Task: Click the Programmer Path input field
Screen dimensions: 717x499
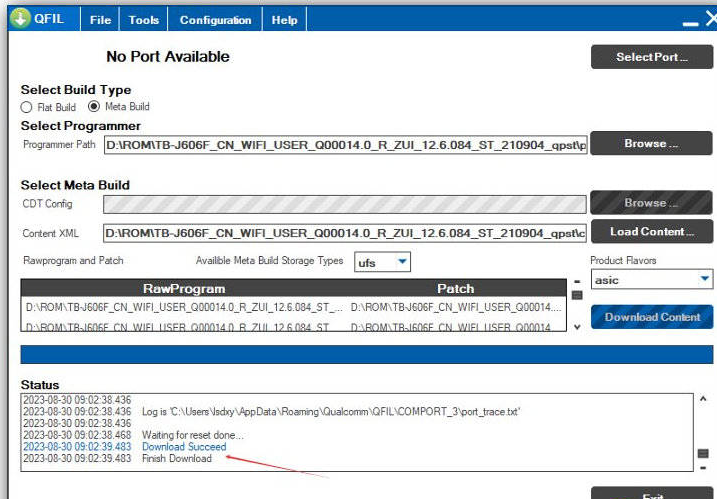Action: [x=345, y=145]
